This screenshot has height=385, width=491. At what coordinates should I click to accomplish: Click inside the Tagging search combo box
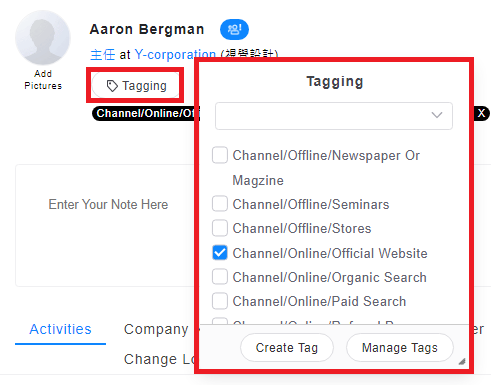[x=334, y=116]
